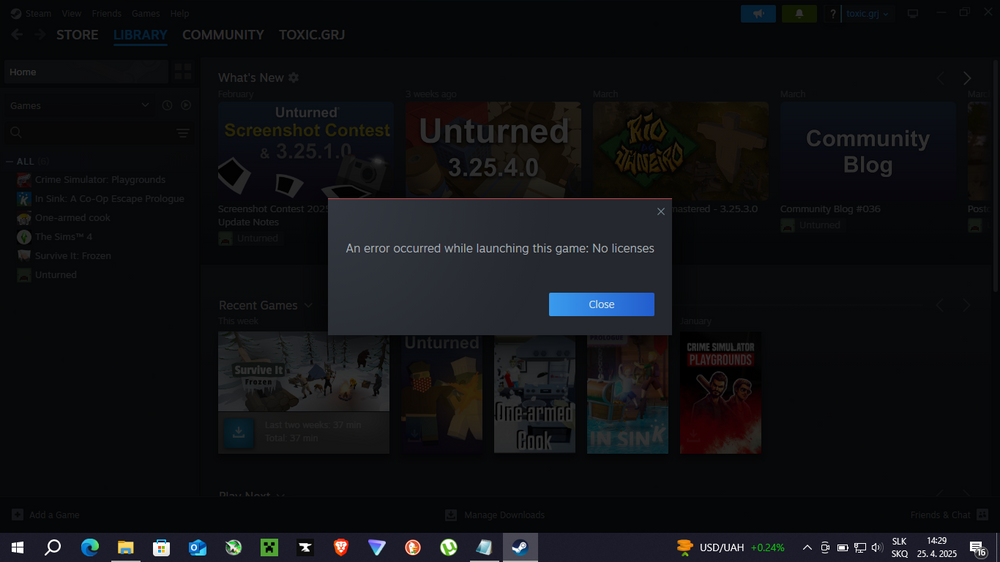
Task: Click Add a Game button
Action: coord(46,515)
